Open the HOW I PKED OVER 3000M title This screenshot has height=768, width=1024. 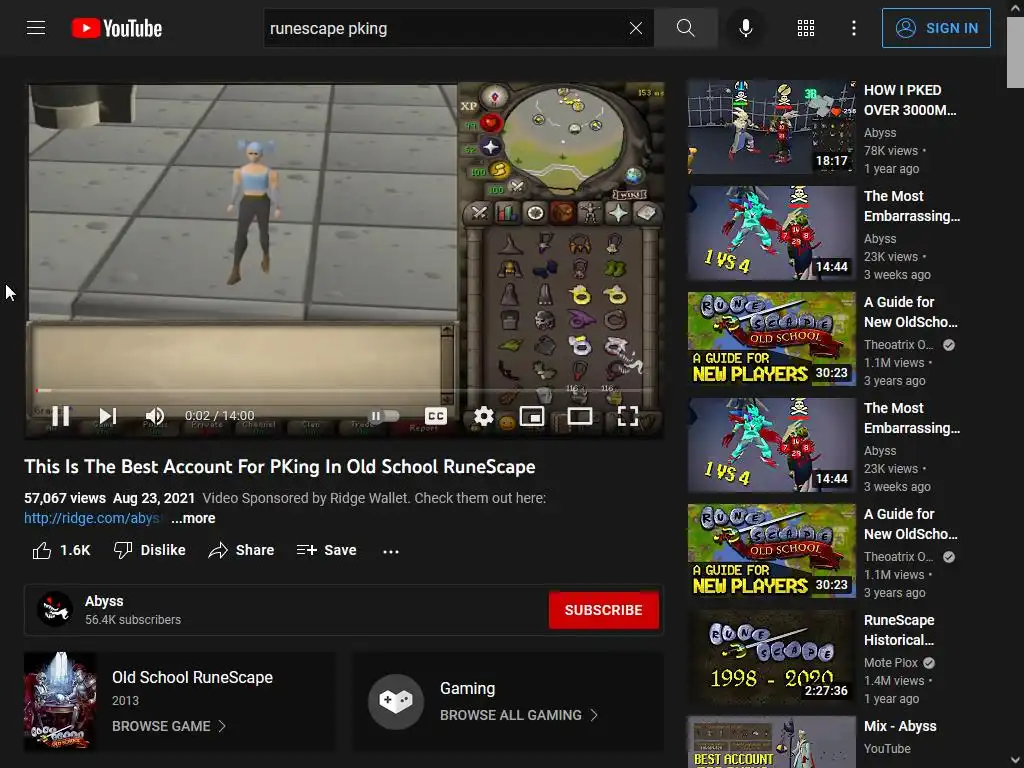click(x=910, y=100)
